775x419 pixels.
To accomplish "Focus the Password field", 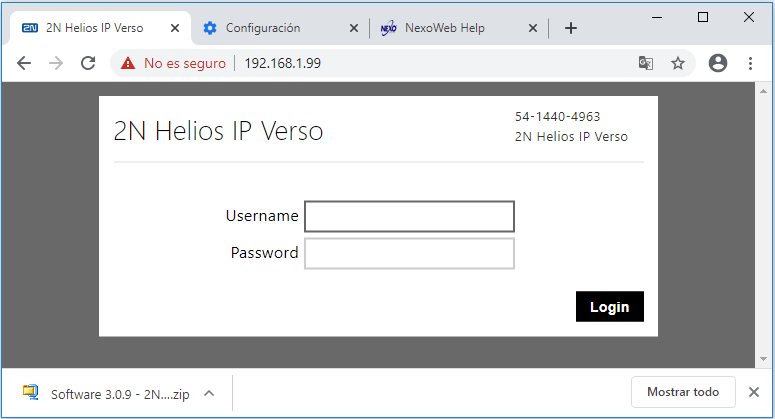I will point(409,253).
